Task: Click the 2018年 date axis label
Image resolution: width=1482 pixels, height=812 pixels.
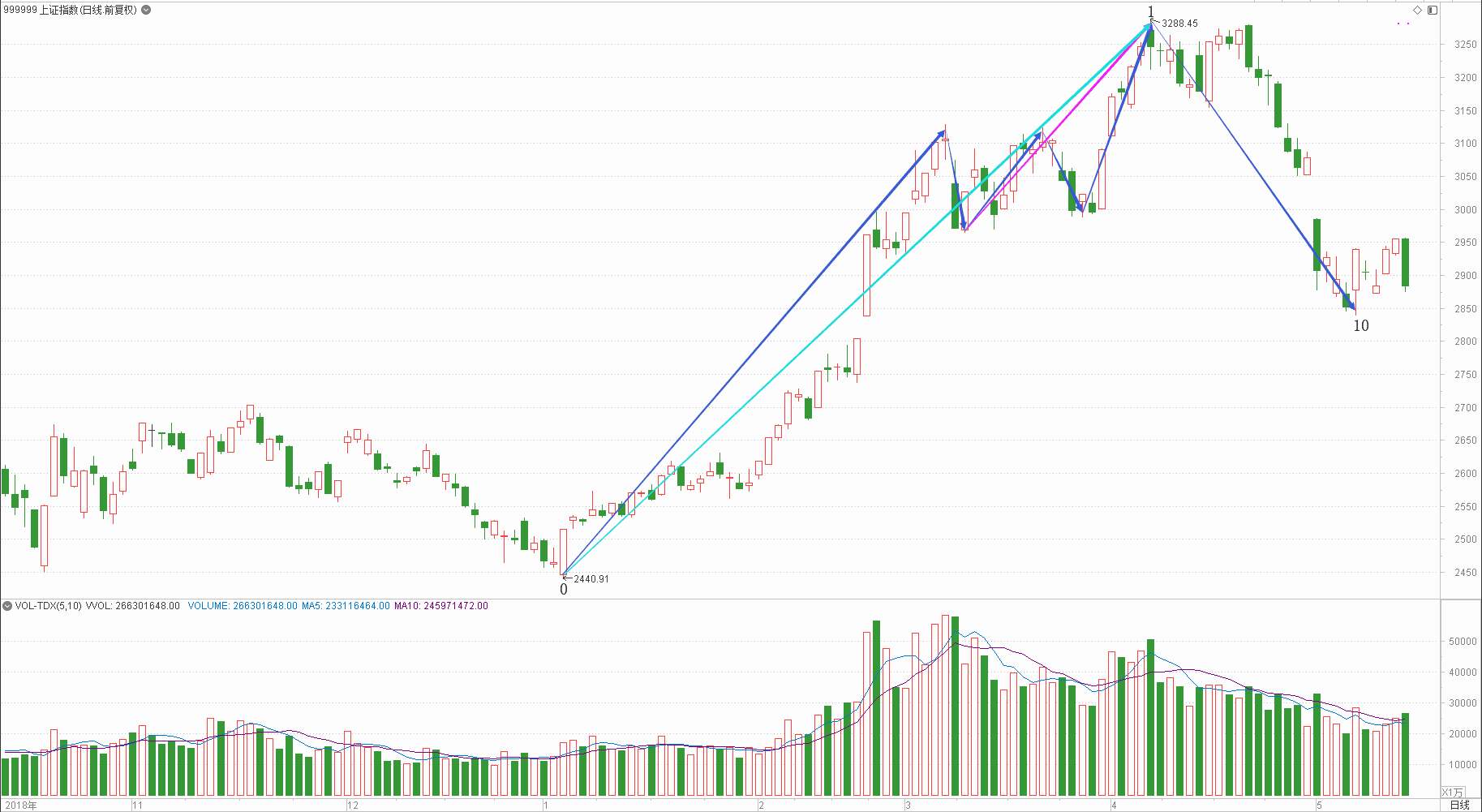Action: (20, 806)
